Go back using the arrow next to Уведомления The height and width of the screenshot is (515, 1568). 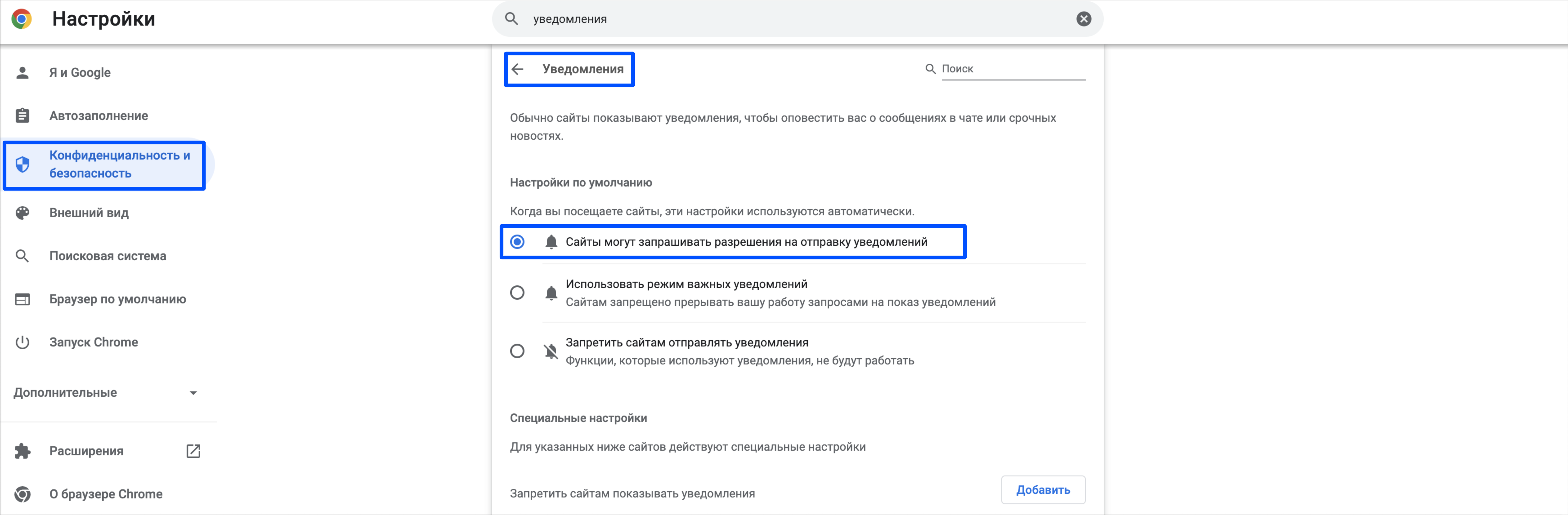click(518, 69)
